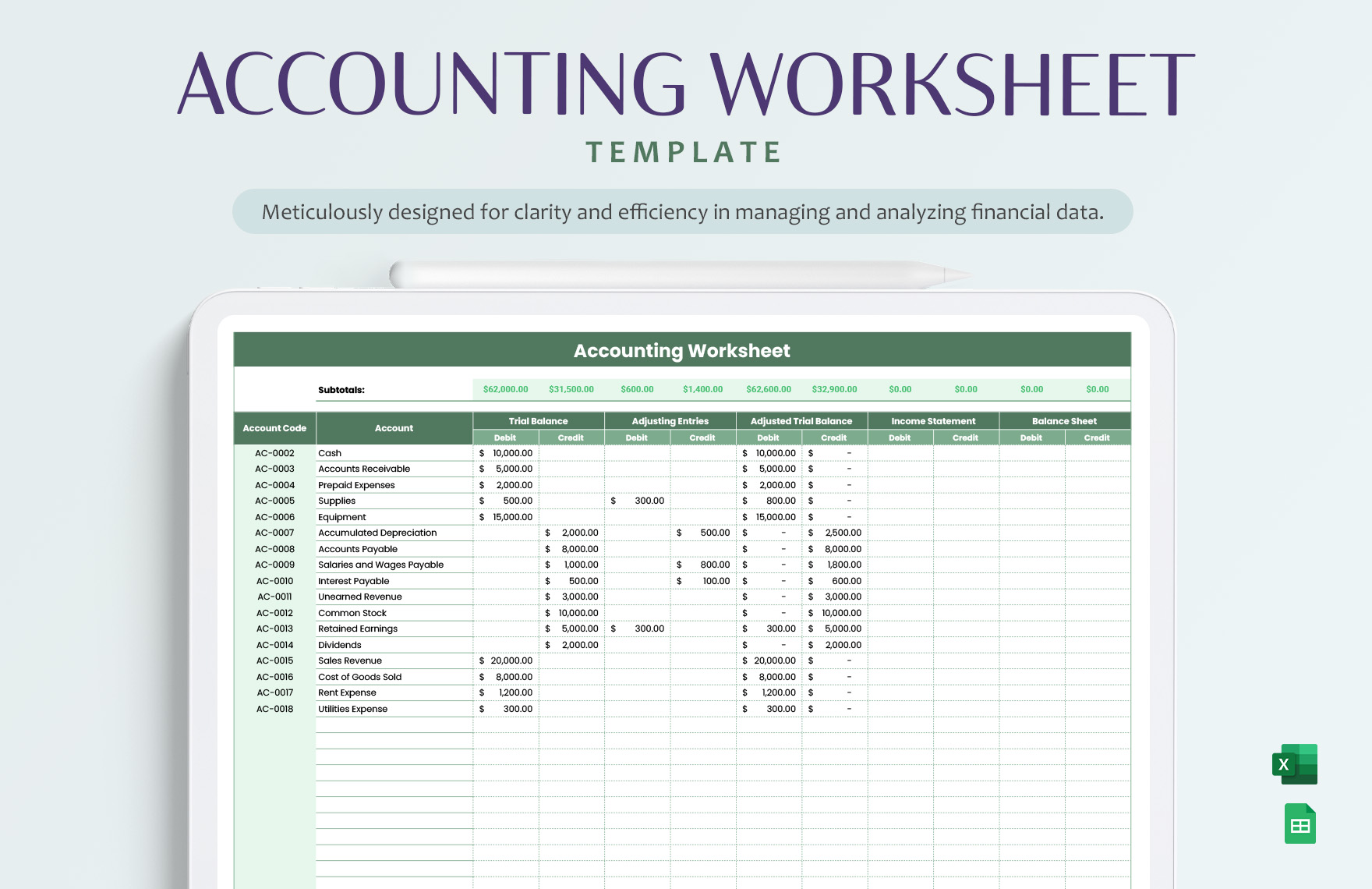Select the Accumulated Depreciation account row
The height and width of the screenshot is (889, 1372).
pyautogui.click(x=377, y=533)
